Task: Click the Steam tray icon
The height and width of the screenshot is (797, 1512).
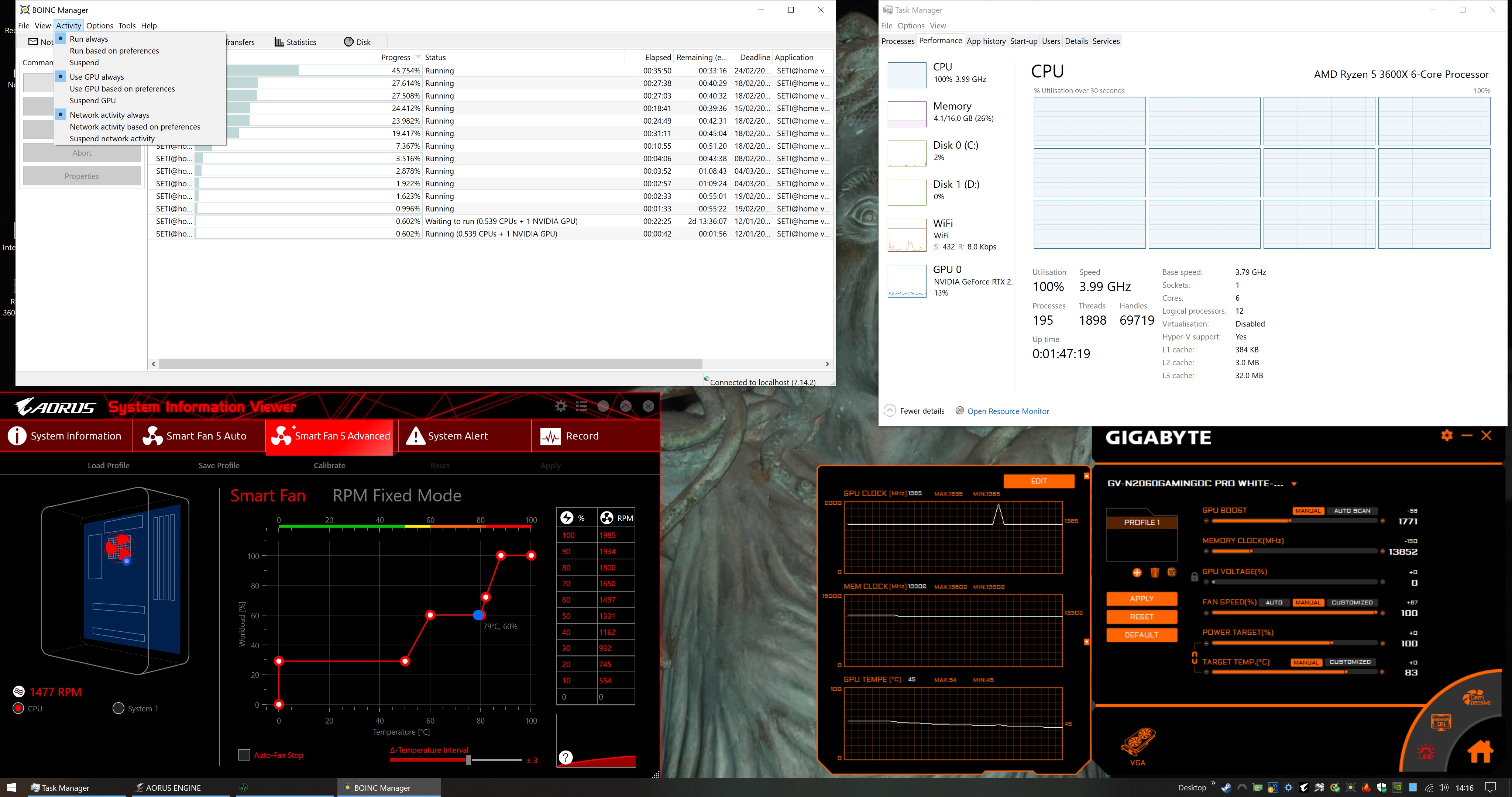Action: point(1226,788)
